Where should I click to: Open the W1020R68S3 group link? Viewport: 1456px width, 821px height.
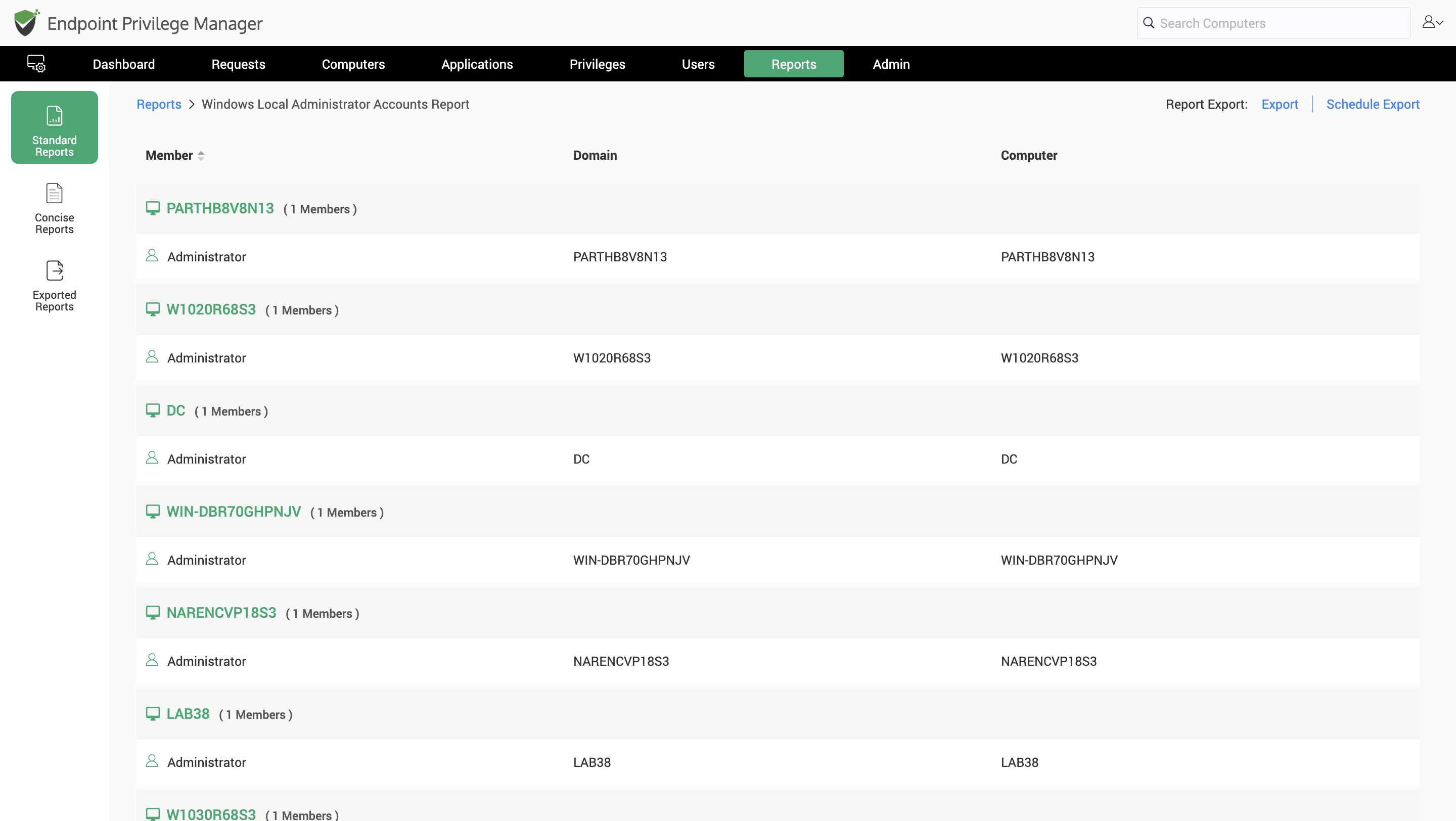point(211,309)
